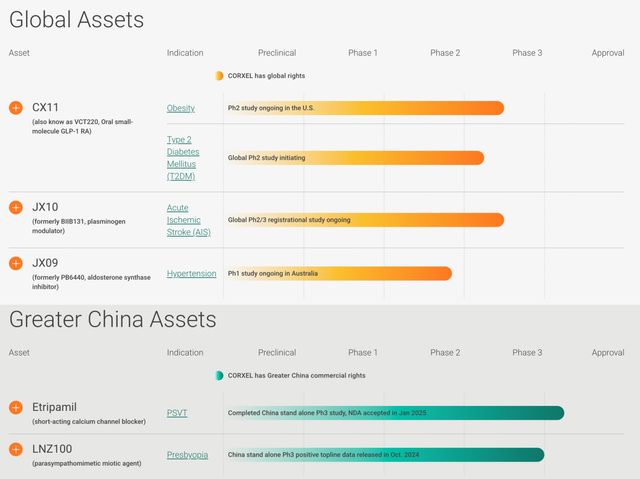Follow the Acute Ischemic Stroke link
The image size is (640, 479).
coord(183,220)
